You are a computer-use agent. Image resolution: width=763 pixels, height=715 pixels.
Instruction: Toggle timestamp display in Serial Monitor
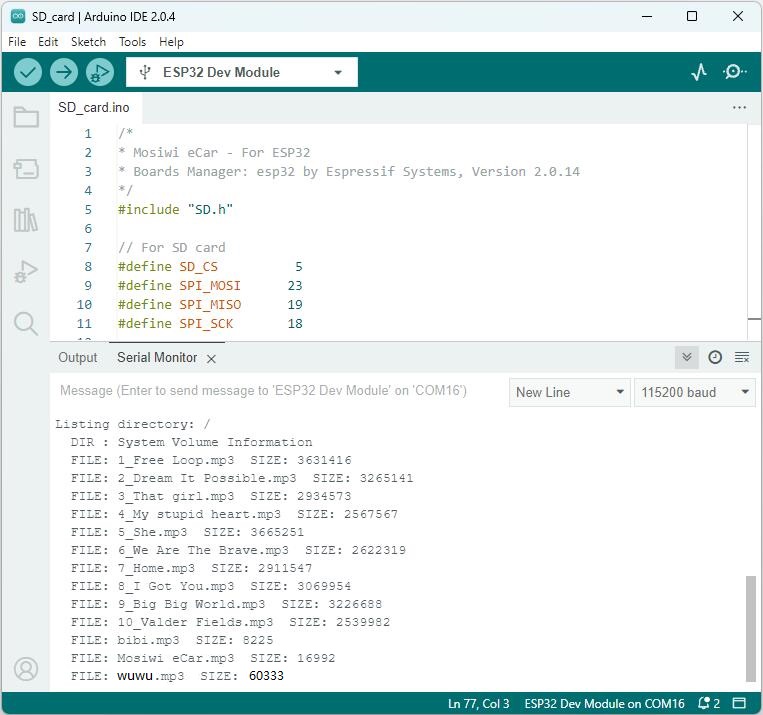(x=715, y=358)
